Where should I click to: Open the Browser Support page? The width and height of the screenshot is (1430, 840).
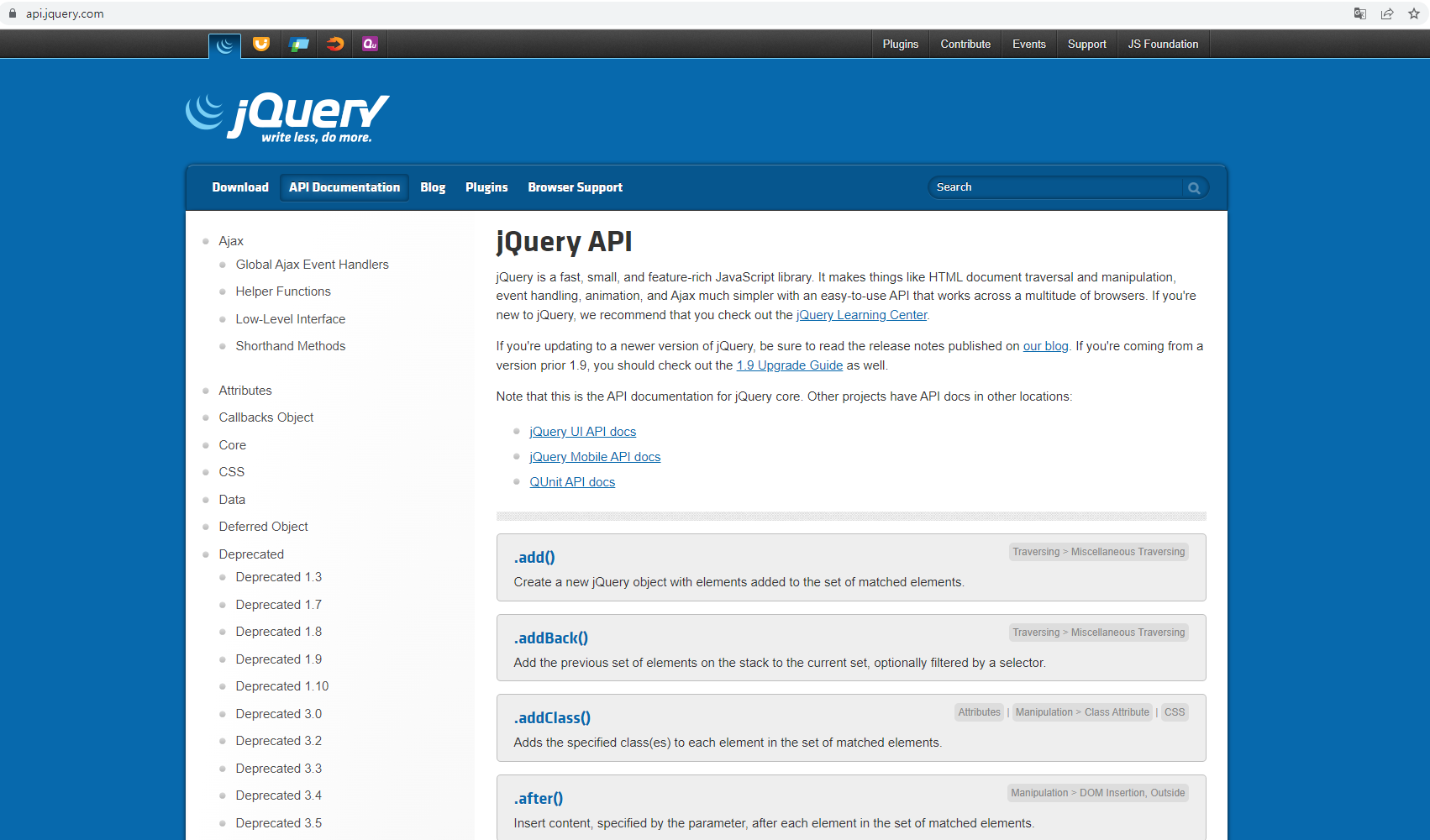576,187
